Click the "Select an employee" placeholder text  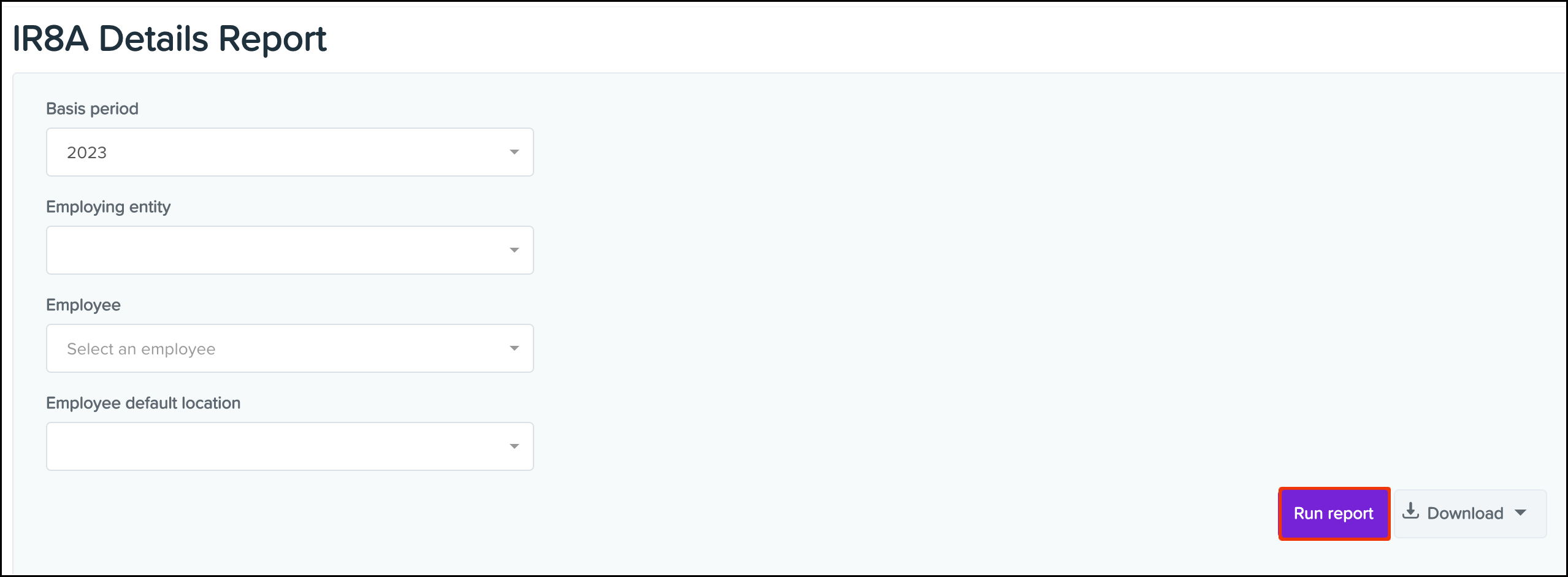pyautogui.click(x=141, y=349)
